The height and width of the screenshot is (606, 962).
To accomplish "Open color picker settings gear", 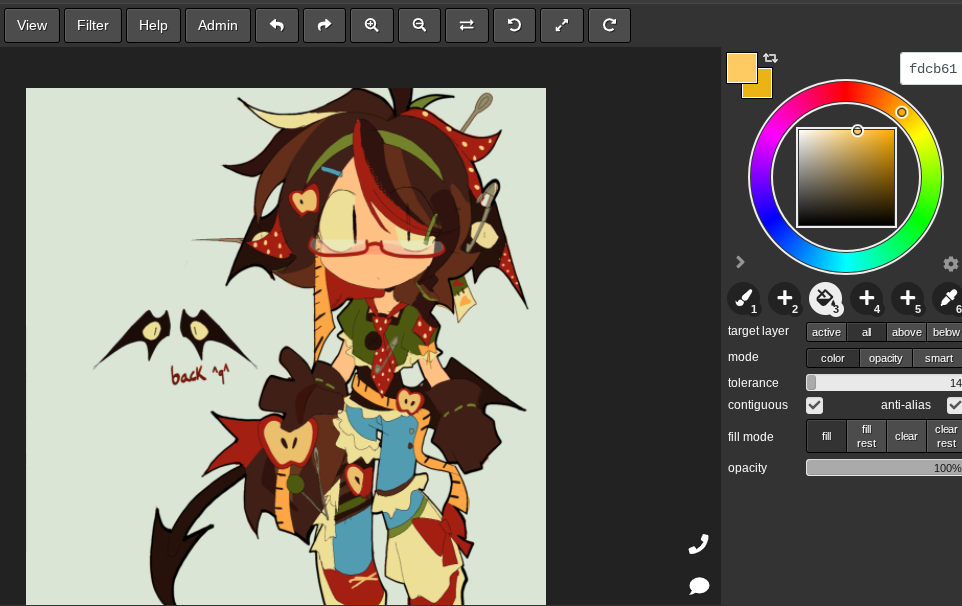I will (x=950, y=264).
